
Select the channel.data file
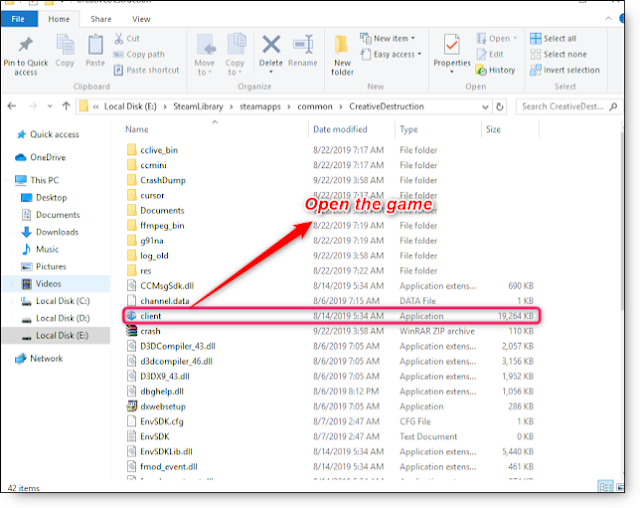point(331,301)
